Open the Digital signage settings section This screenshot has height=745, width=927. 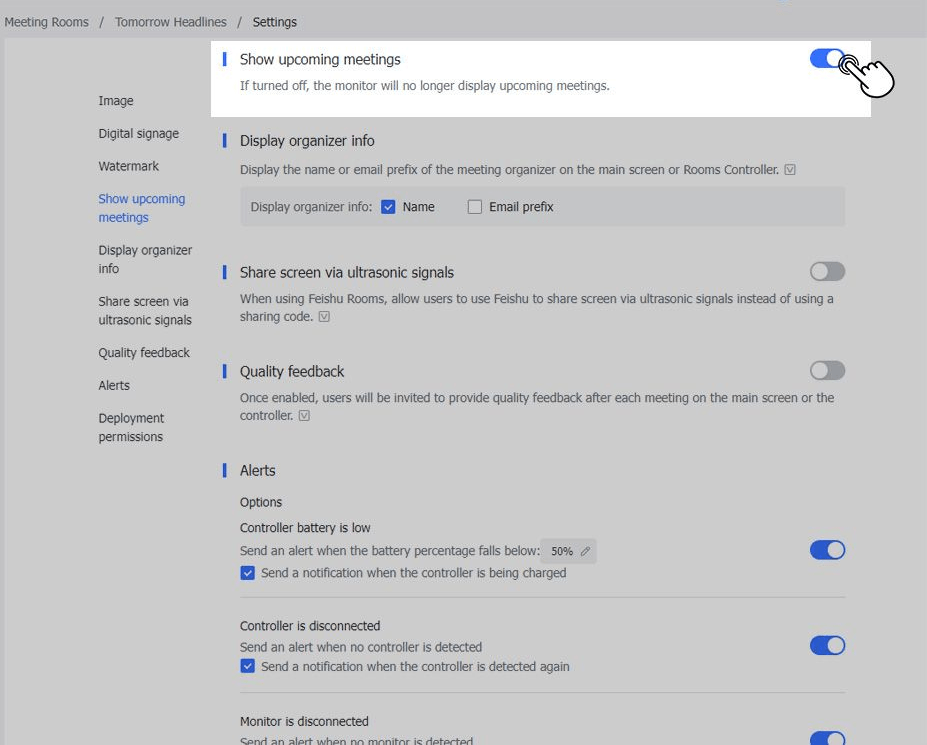click(138, 133)
